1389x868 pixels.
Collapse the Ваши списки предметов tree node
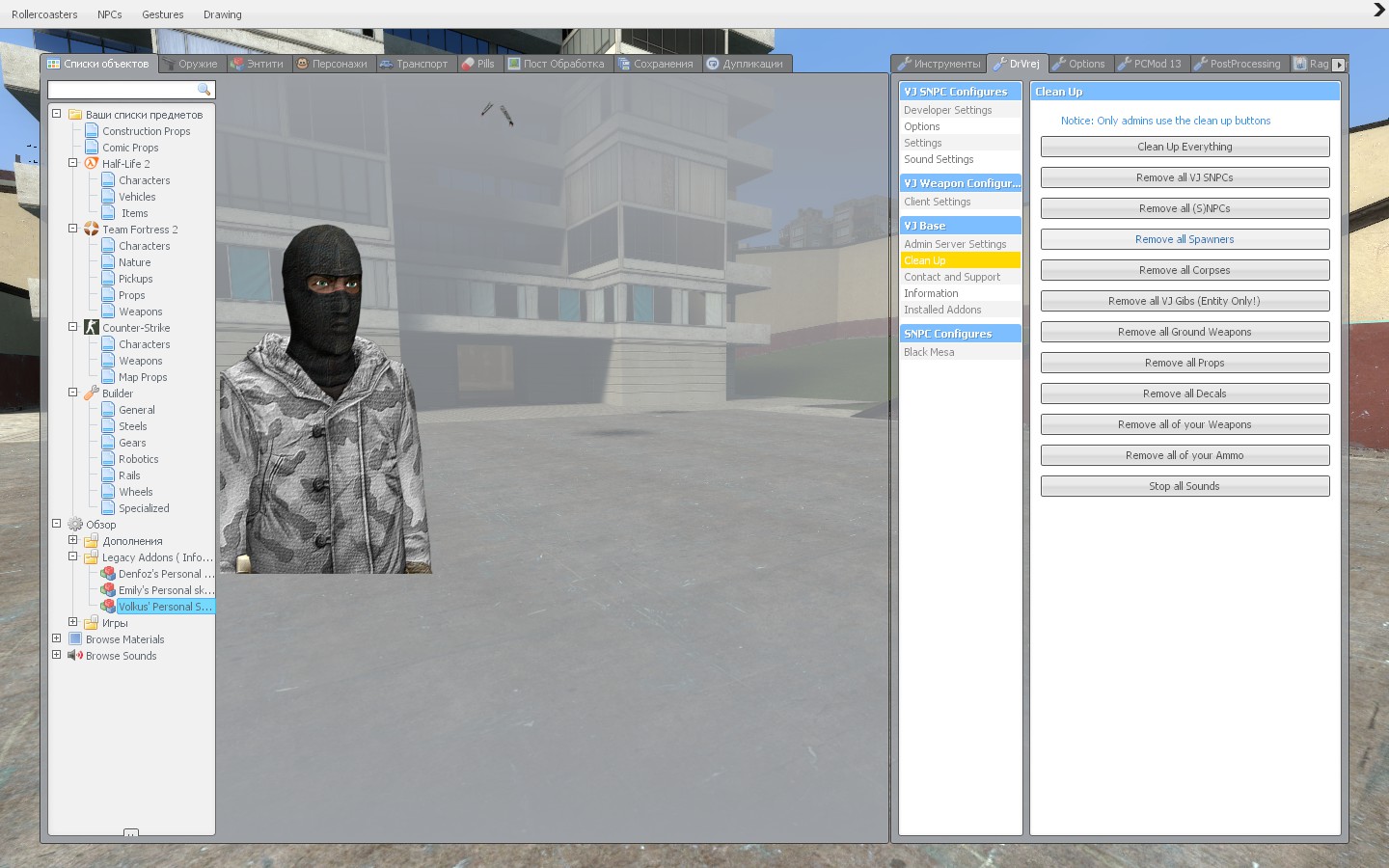(x=56, y=114)
